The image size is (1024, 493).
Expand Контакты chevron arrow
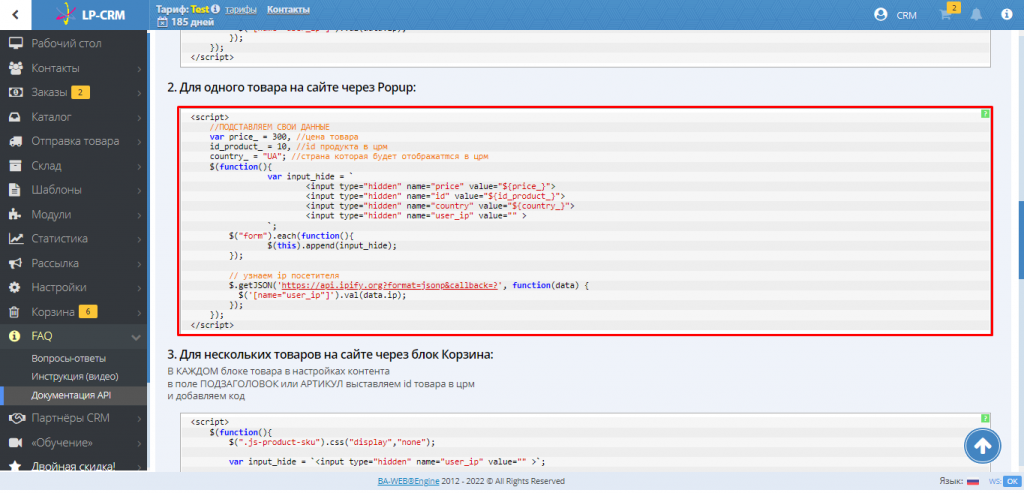click(x=139, y=69)
